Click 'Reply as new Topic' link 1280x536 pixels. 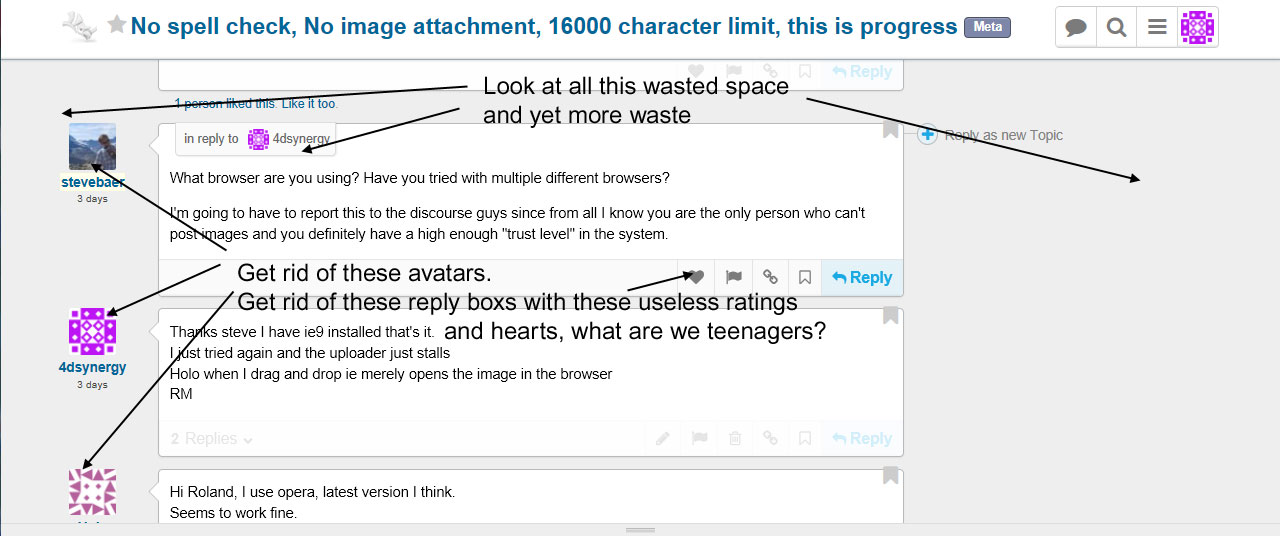(1004, 135)
